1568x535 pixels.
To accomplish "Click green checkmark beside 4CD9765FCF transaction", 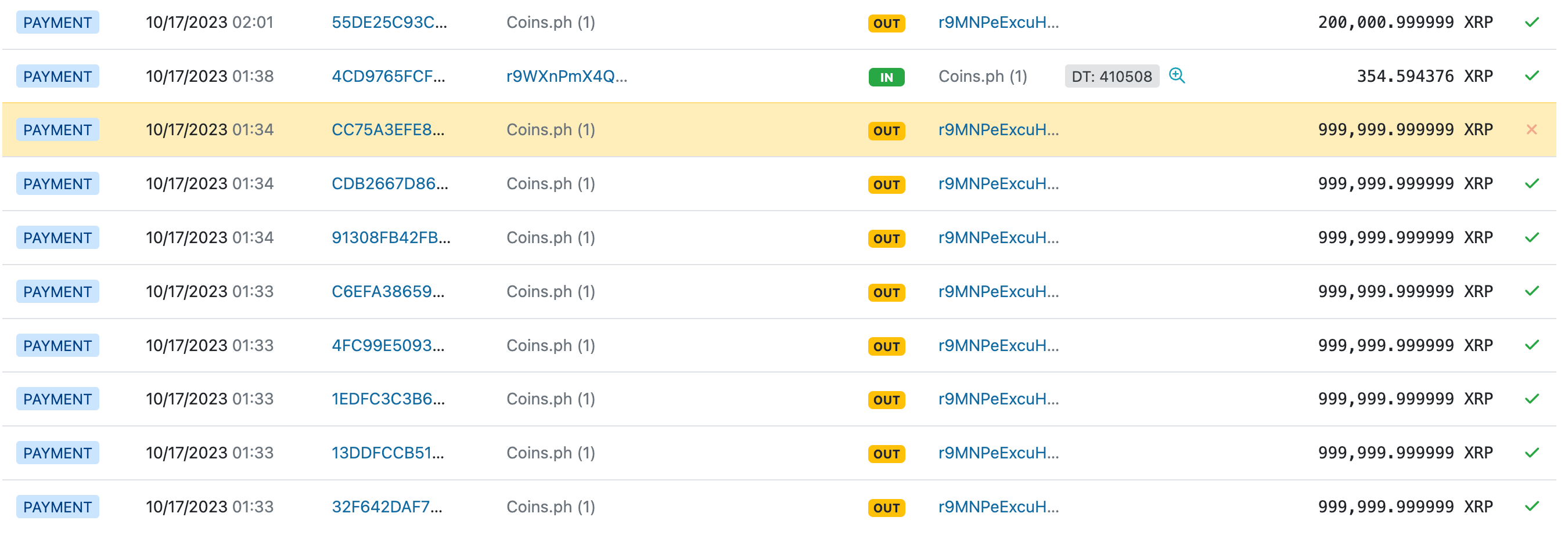I will tap(1533, 76).
